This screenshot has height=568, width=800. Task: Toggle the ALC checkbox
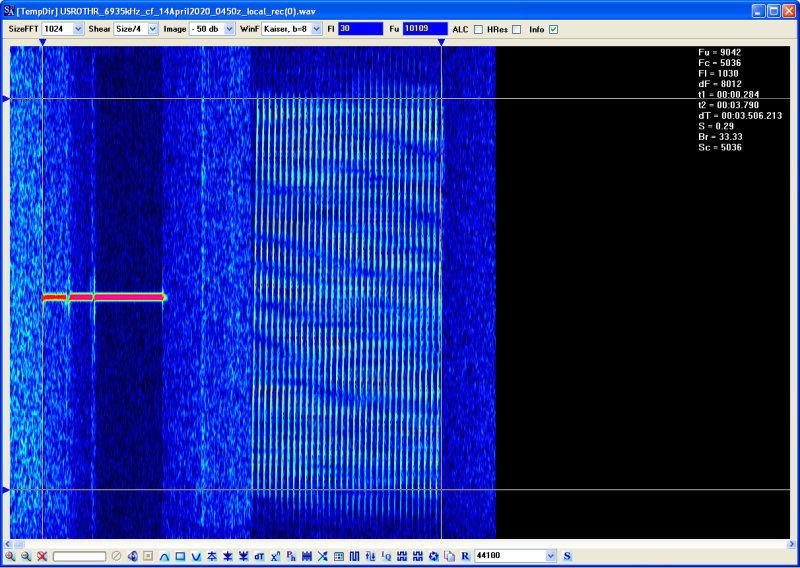click(x=478, y=30)
